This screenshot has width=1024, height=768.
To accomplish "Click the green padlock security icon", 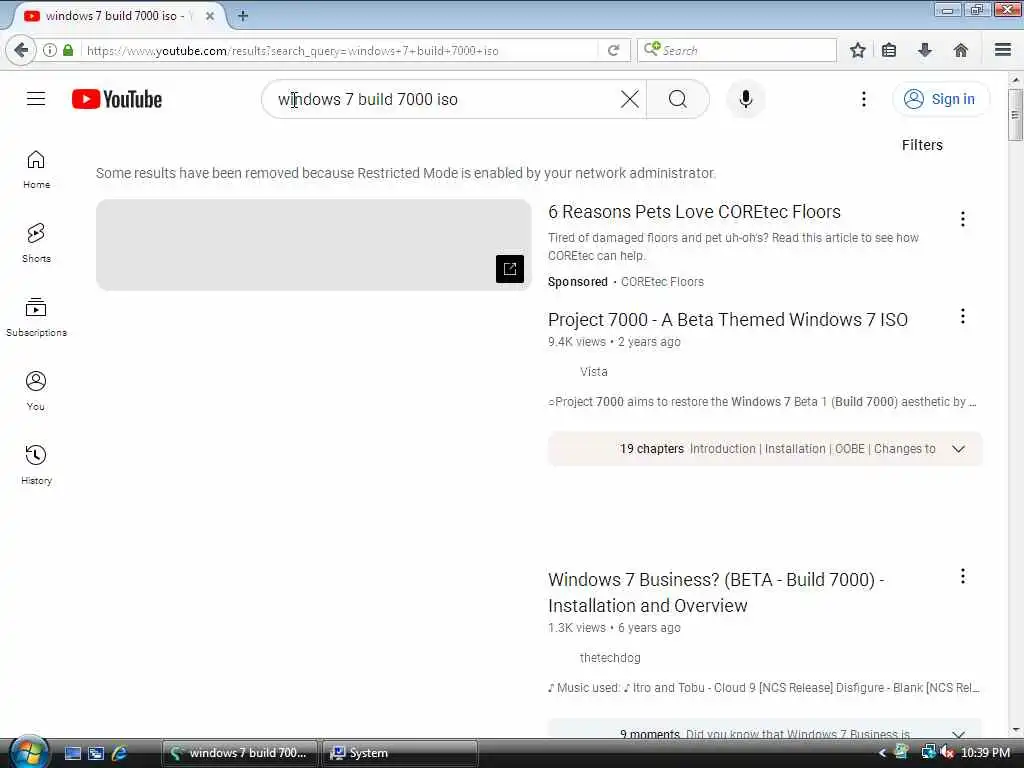I will [x=68, y=50].
